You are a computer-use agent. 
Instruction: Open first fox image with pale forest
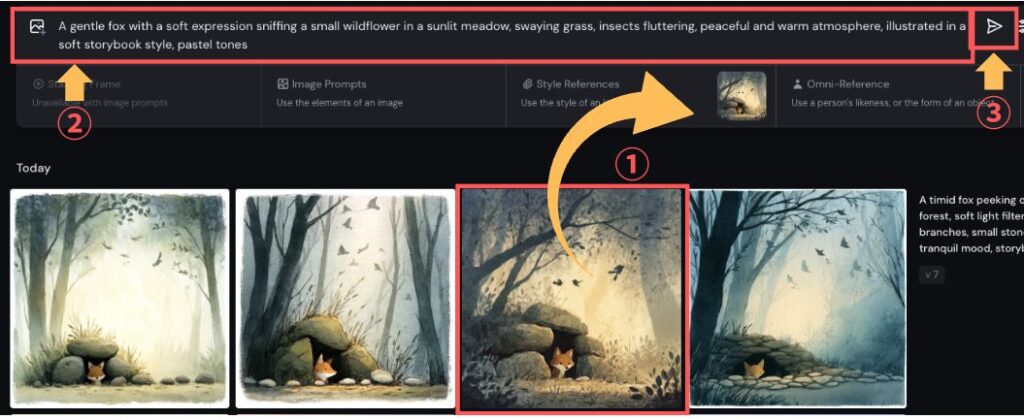coord(120,299)
